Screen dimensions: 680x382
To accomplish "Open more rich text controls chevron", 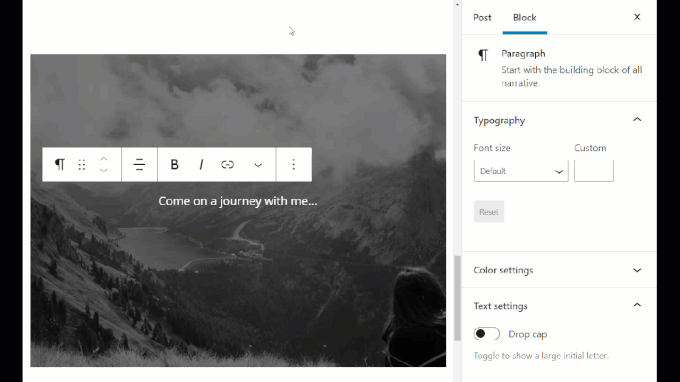I will coord(258,165).
